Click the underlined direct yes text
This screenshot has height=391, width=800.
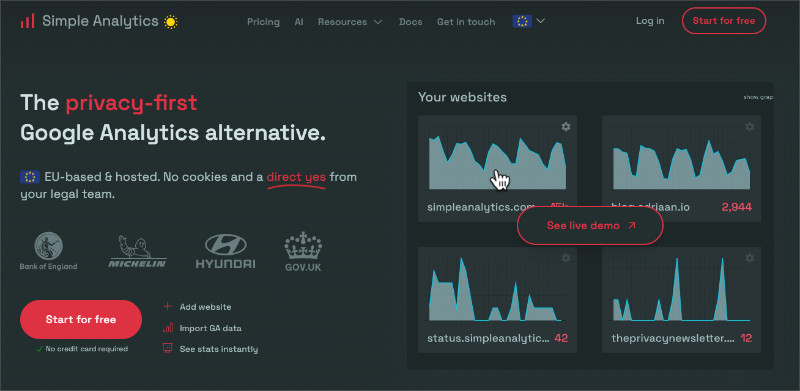tap(296, 177)
